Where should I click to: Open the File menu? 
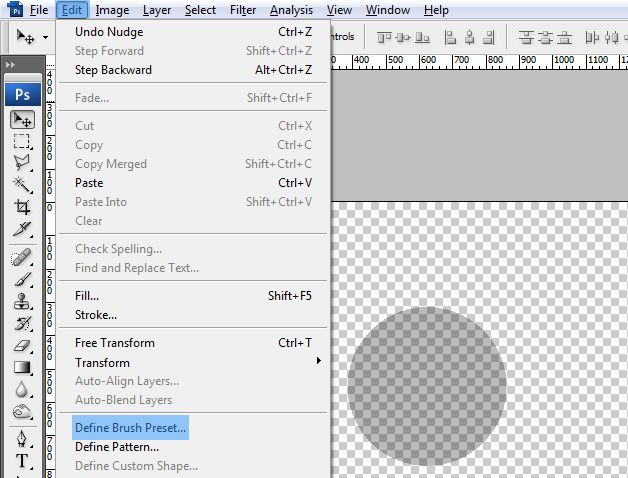click(39, 10)
